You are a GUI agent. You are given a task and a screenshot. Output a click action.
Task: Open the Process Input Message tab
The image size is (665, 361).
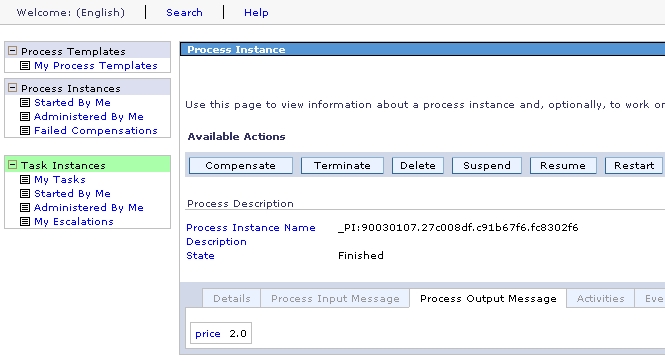pyautogui.click(x=335, y=299)
